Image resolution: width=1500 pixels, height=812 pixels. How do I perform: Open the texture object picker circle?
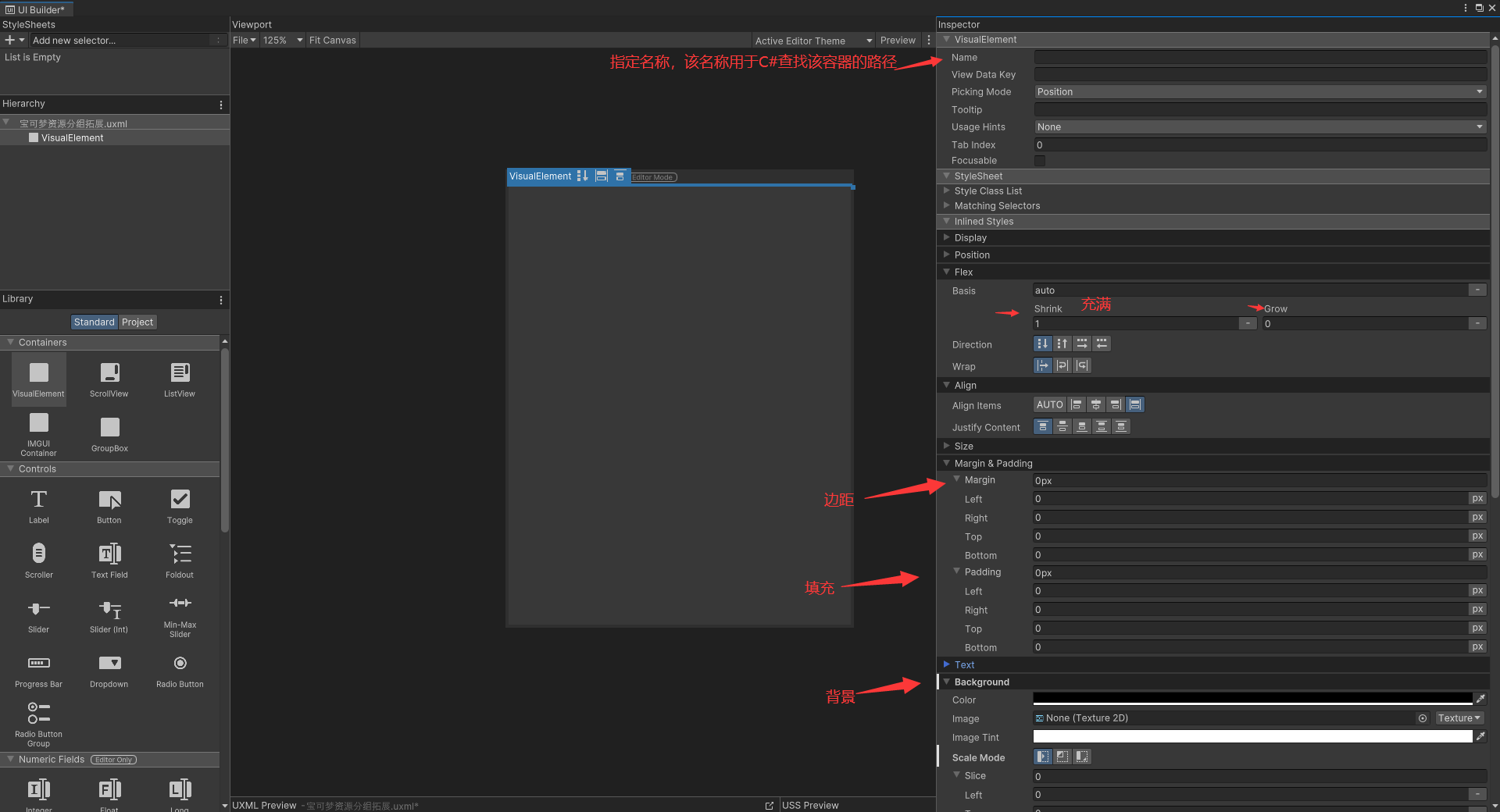(1423, 718)
